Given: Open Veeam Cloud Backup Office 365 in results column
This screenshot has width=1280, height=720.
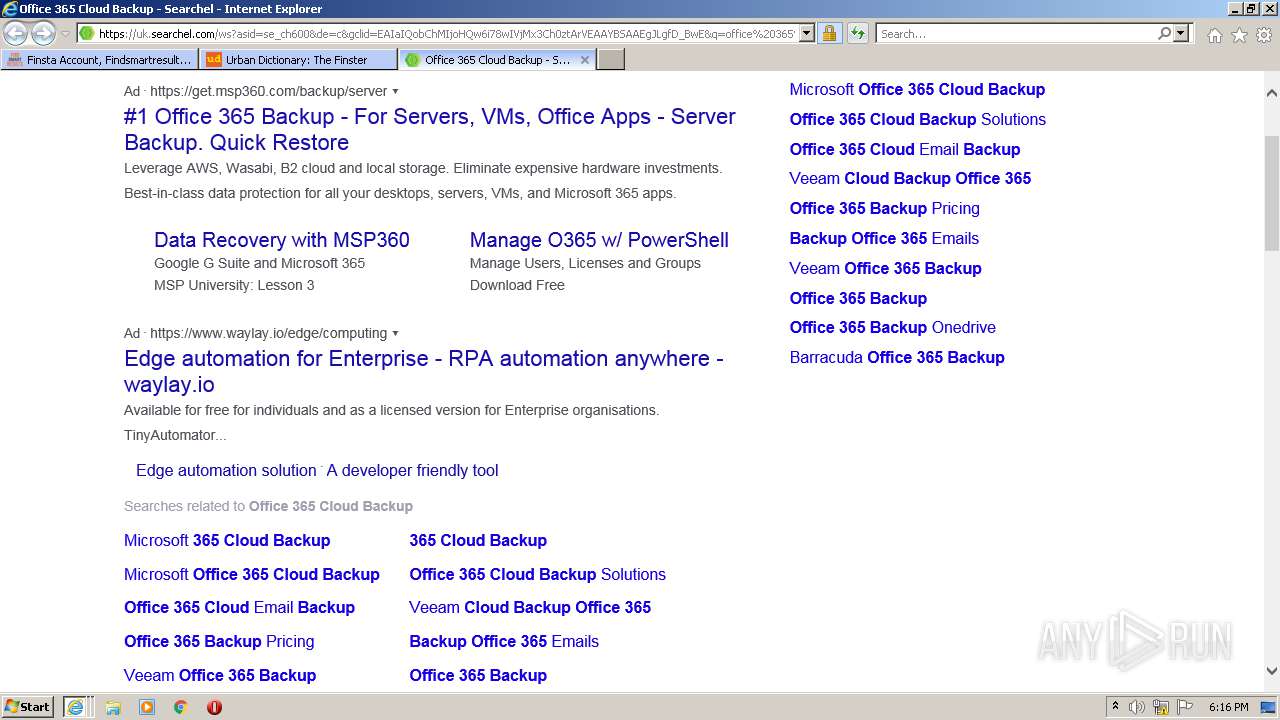Looking at the screenshot, I should click(x=530, y=607).
